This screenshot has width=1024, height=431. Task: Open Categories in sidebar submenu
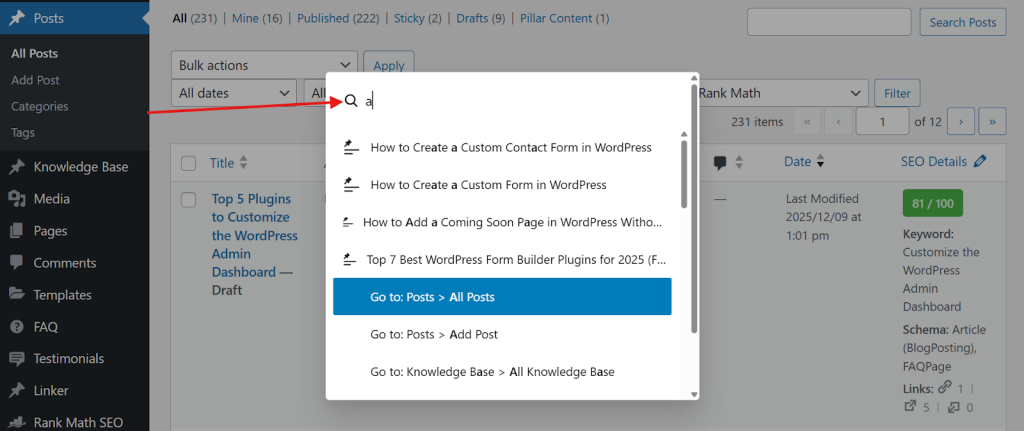click(x=39, y=106)
